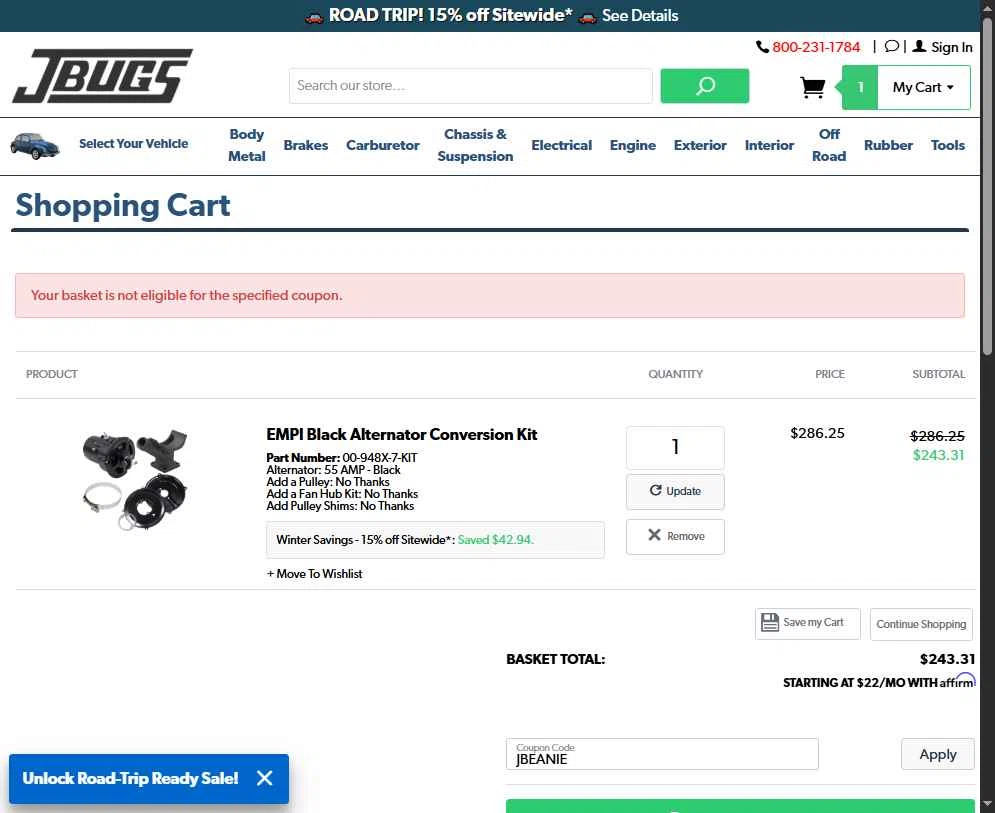Click the Continue Shopping button
This screenshot has width=995, height=813.
(921, 624)
